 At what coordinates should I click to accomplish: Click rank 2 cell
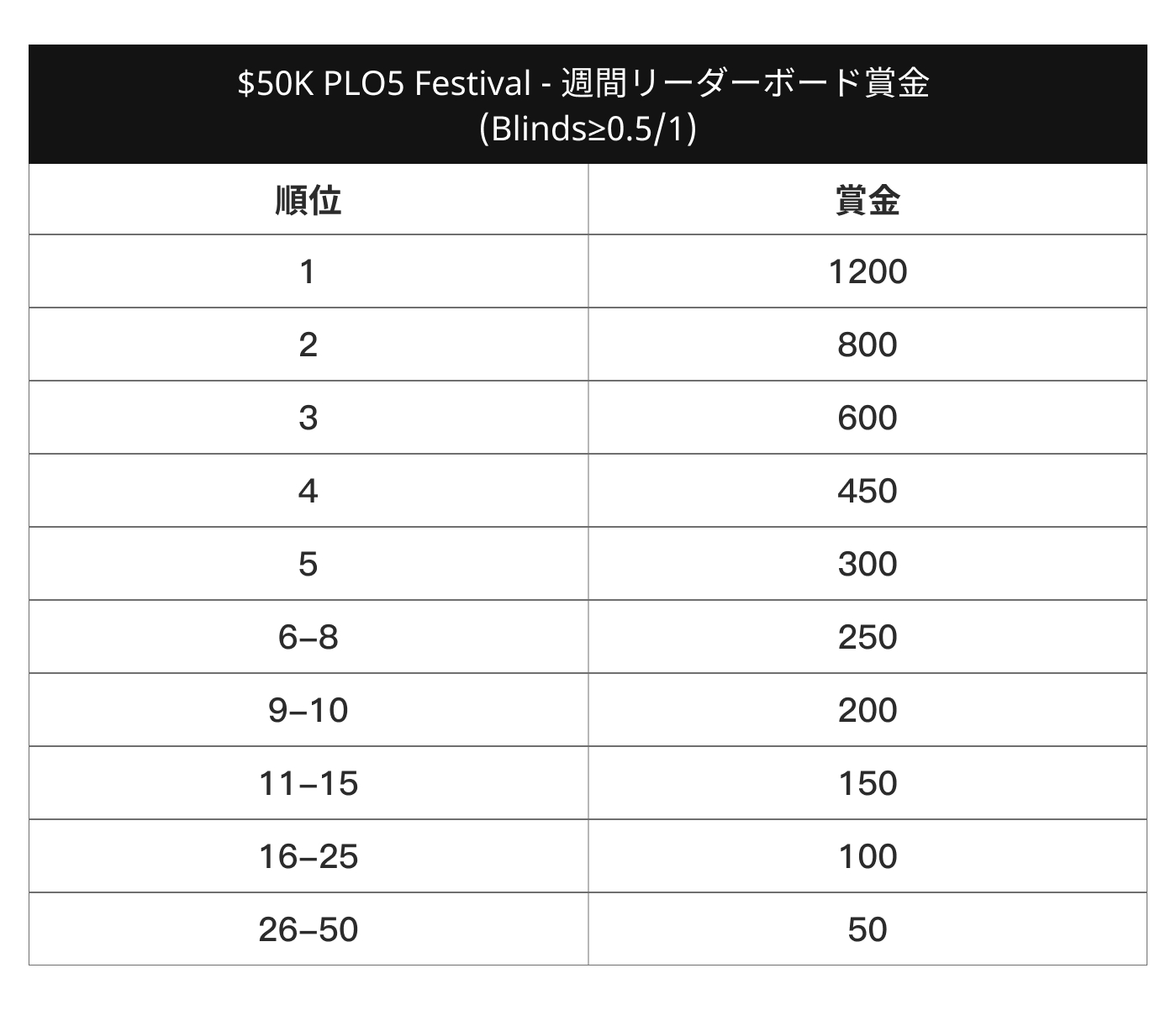click(x=309, y=345)
